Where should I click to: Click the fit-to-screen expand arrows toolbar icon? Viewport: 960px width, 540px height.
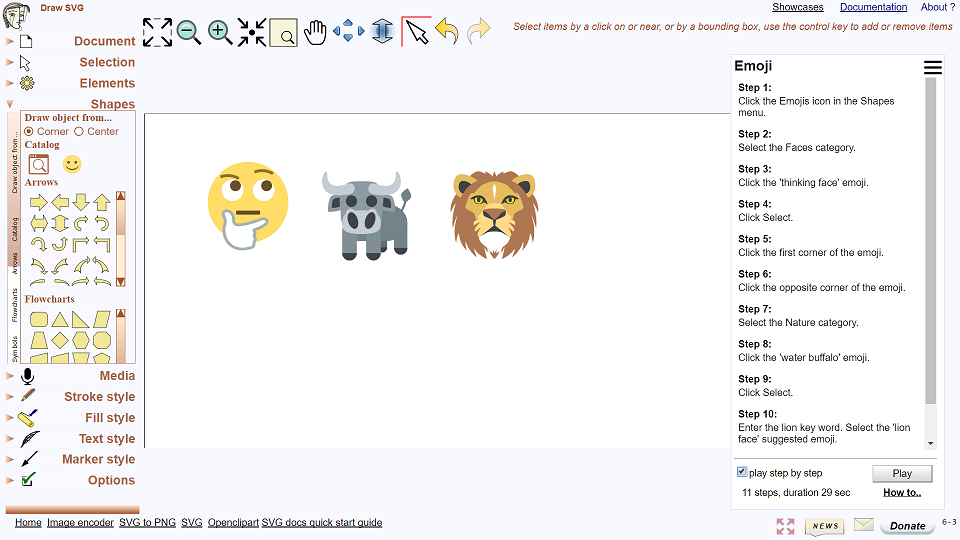[157, 32]
